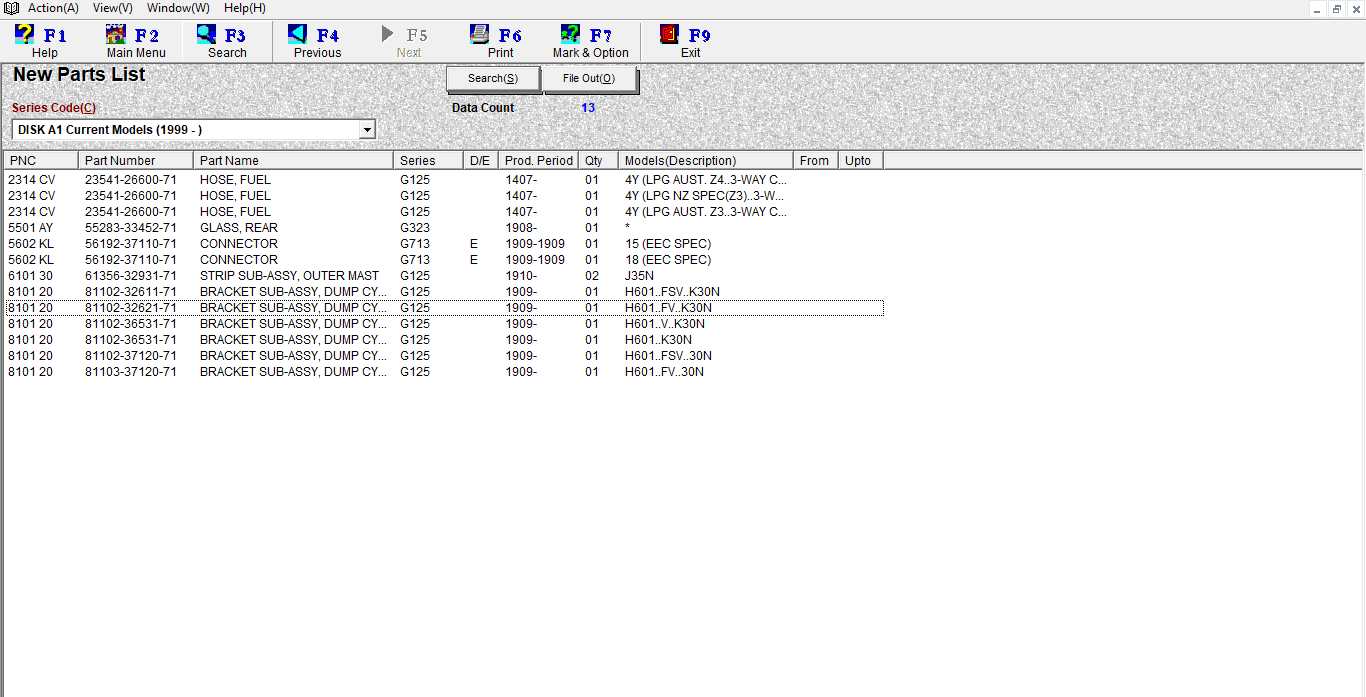
Task: Click the F3 Search magnifier icon
Action: (x=207, y=35)
